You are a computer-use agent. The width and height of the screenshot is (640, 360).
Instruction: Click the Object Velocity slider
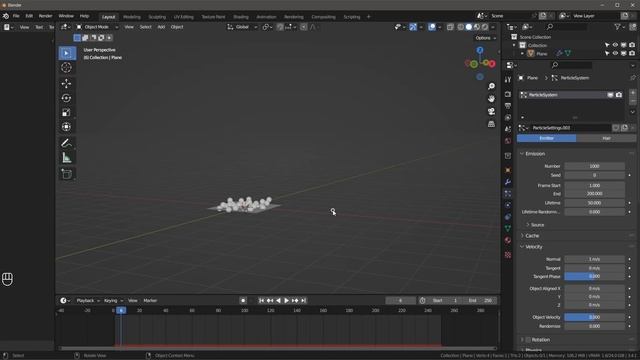[x=594, y=317]
